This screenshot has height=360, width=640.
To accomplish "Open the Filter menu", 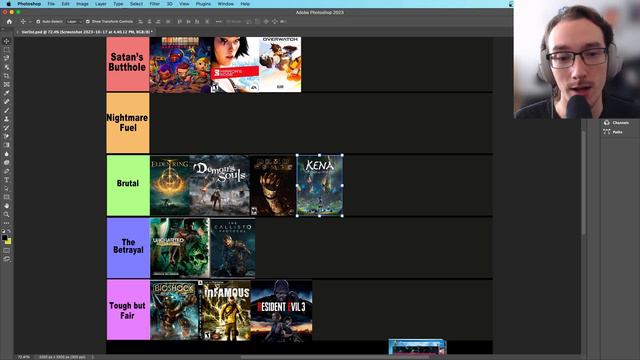I will 155,4.
